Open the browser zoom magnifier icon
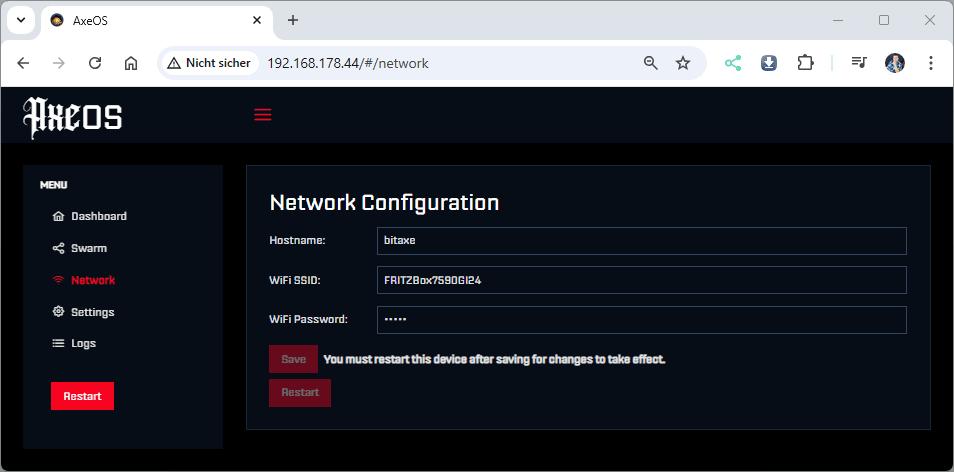Viewport: 954px width, 472px height. coord(651,63)
